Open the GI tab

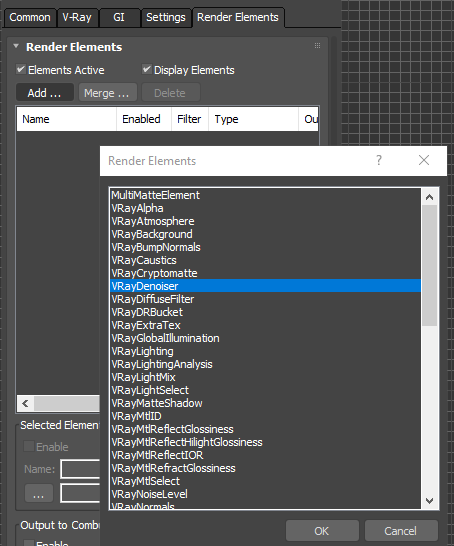click(x=119, y=17)
